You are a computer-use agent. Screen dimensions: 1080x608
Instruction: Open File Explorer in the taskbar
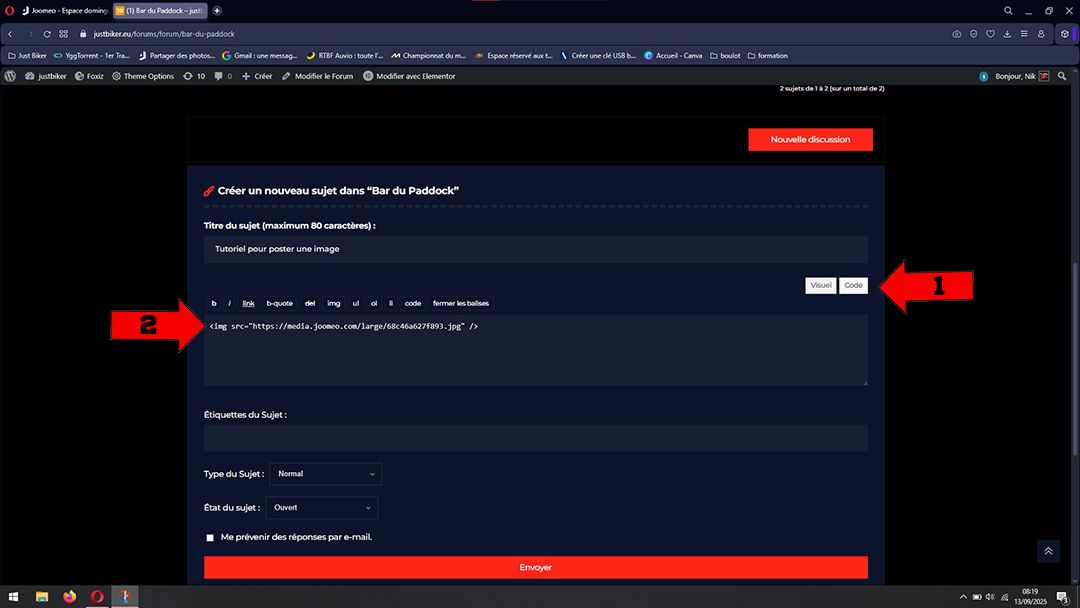pyautogui.click(x=42, y=596)
